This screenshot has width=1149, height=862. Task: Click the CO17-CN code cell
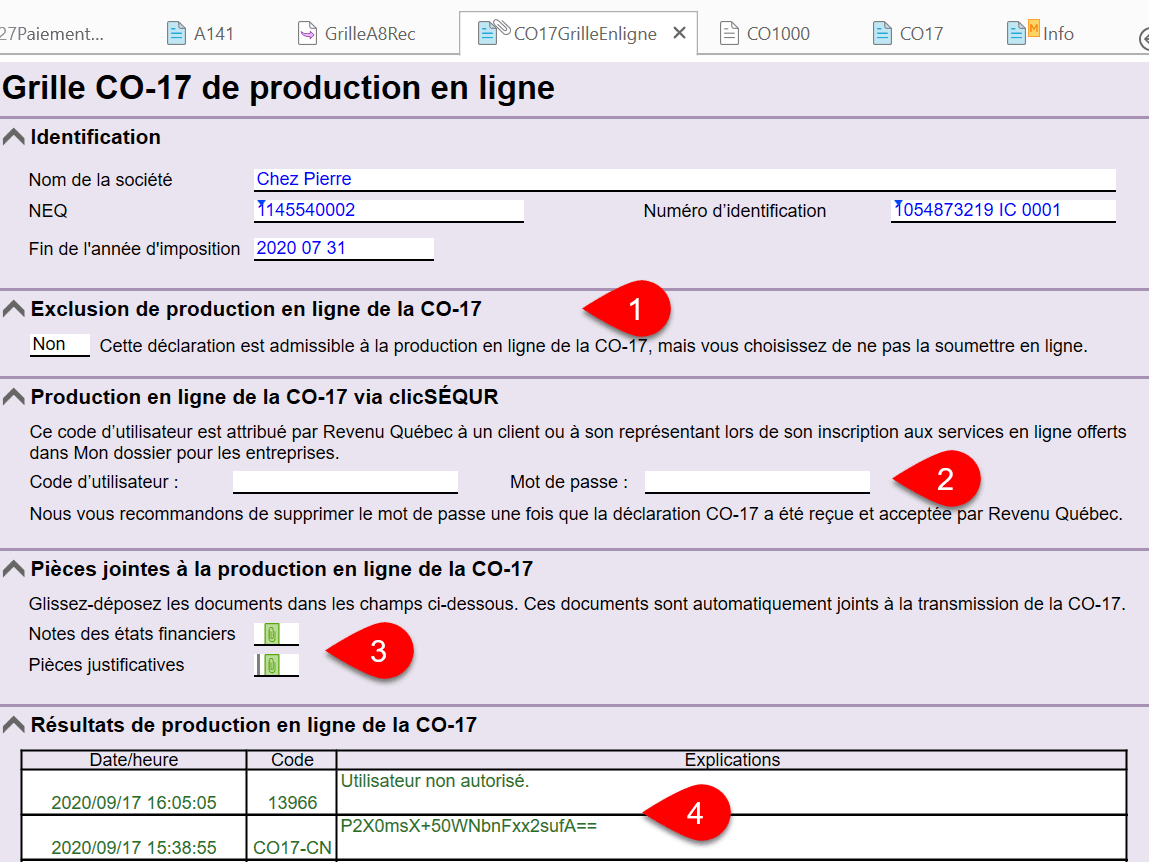[x=292, y=837]
